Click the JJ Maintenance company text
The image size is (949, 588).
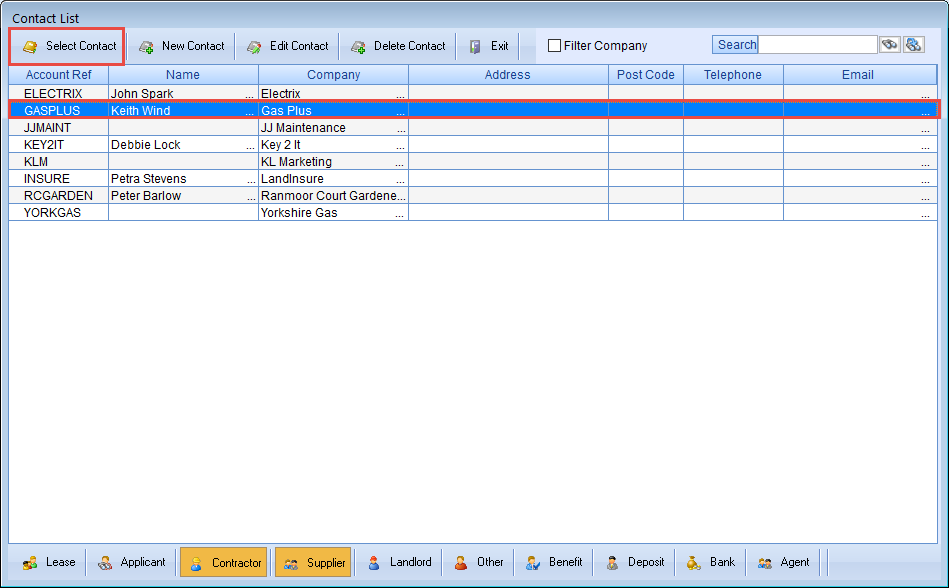click(303, 128)
